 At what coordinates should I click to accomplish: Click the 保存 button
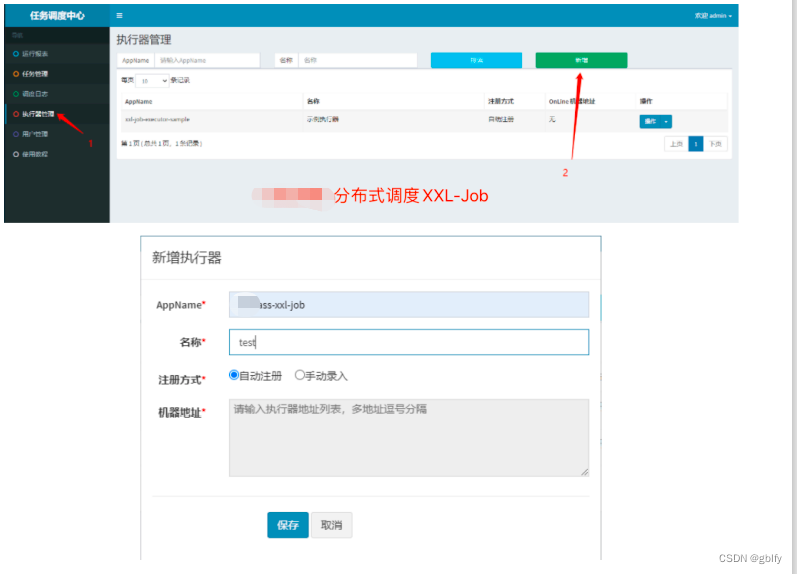(288, 525)
